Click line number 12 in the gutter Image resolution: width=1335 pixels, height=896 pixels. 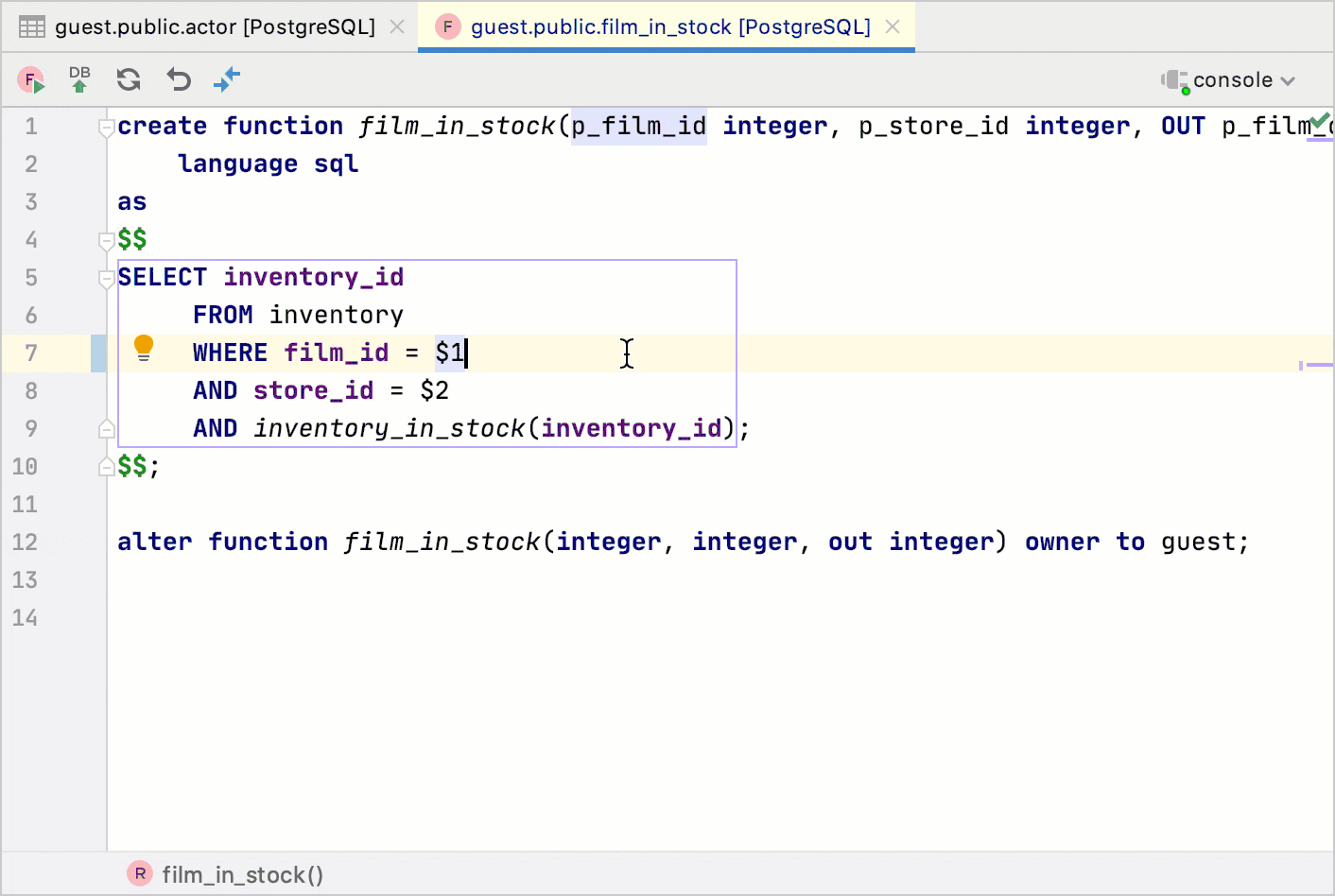(x=26, y=542)
